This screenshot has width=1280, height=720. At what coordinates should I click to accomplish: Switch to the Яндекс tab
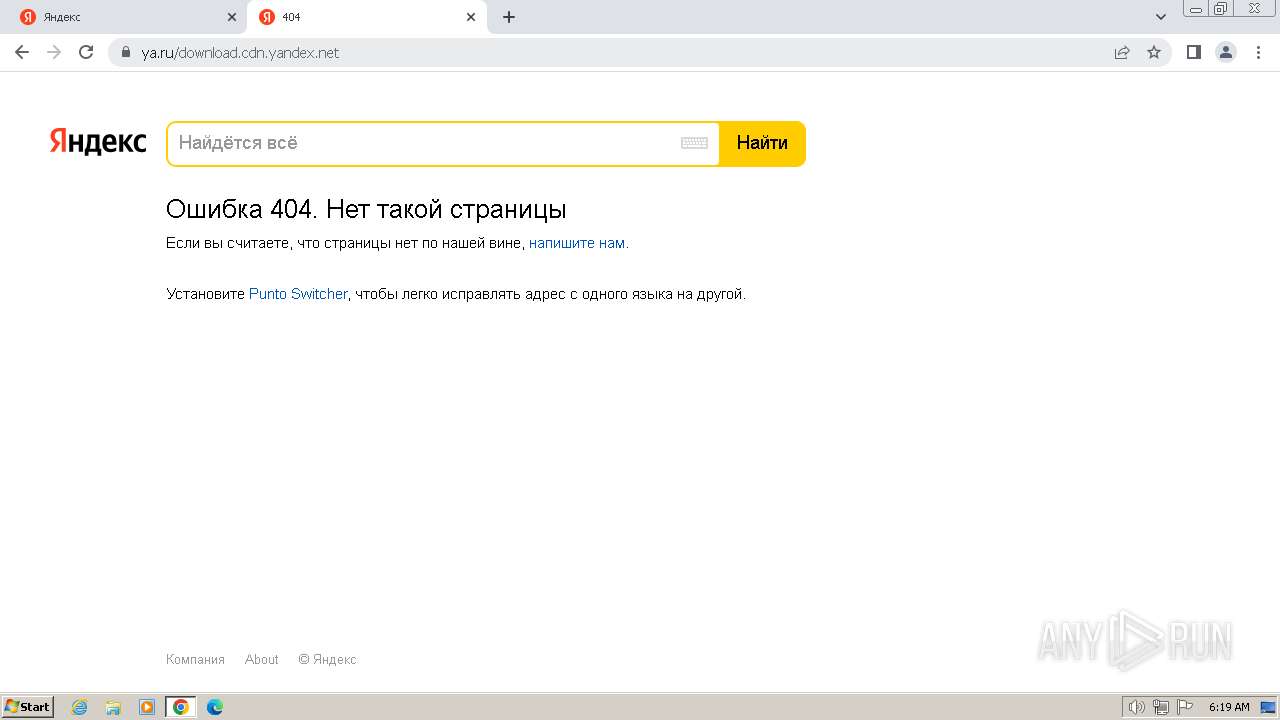[123, 17]
